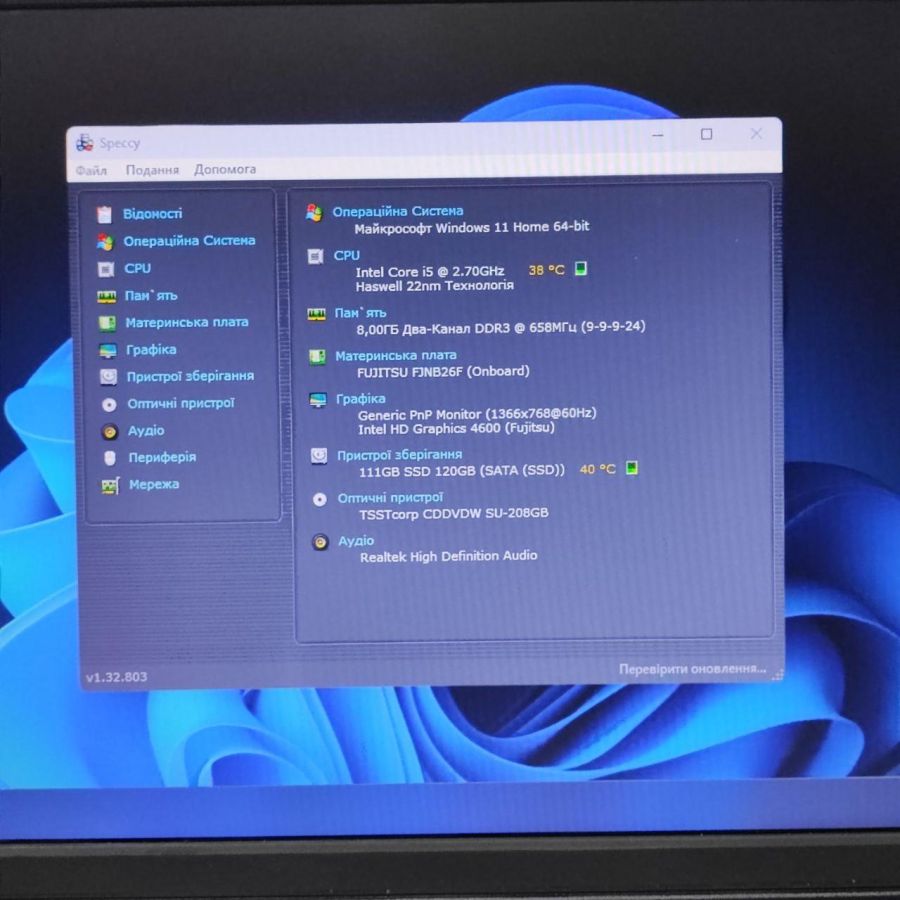This screenshot has height=900, width=900.
Task: Click Пристрої зберігання heading link in summary
Action: click(399, 455)
